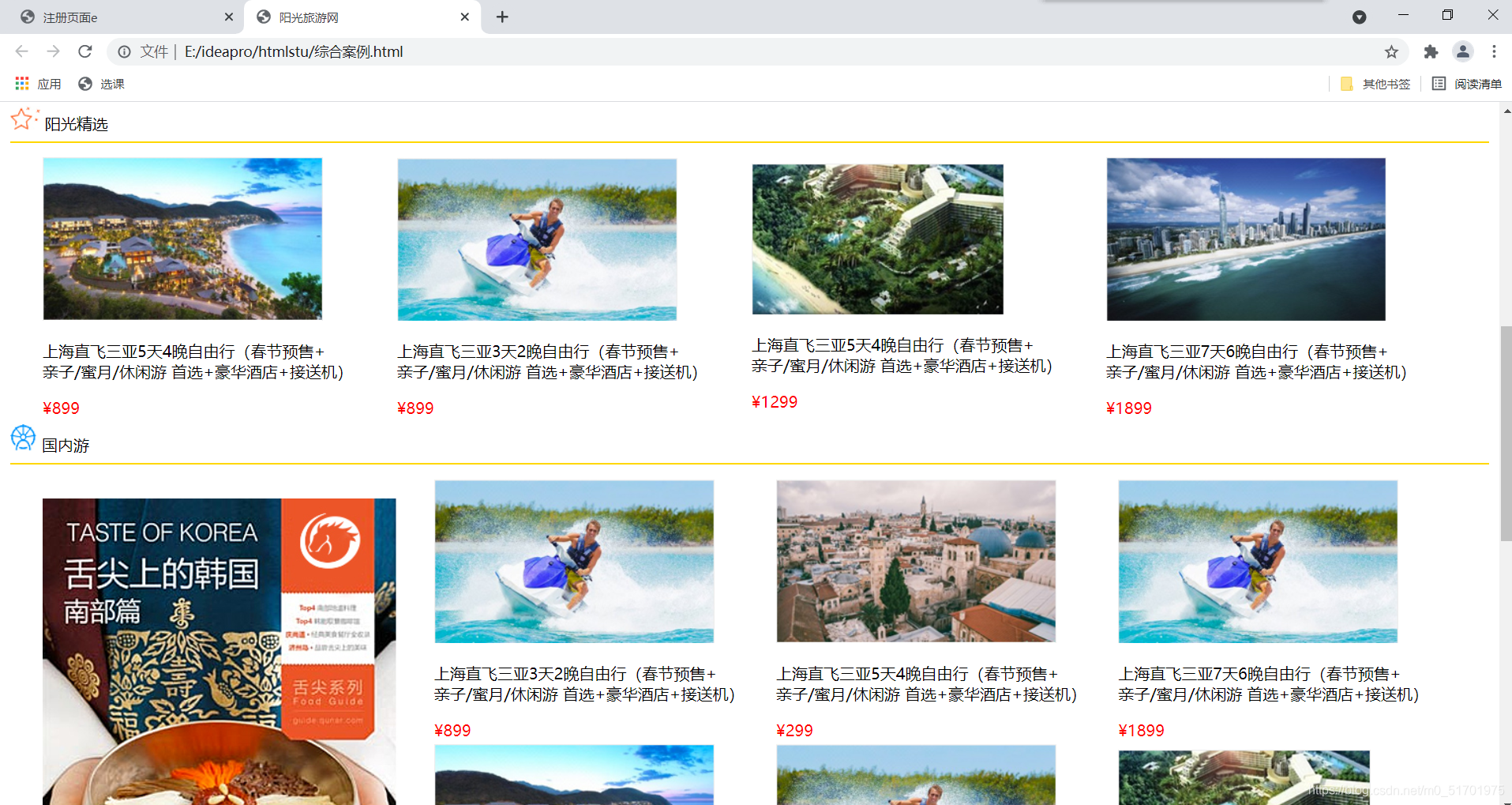Click the first 三亚5天4晚 title in 阳光精选
The image size is (1512, 805).
pos(193,362)
